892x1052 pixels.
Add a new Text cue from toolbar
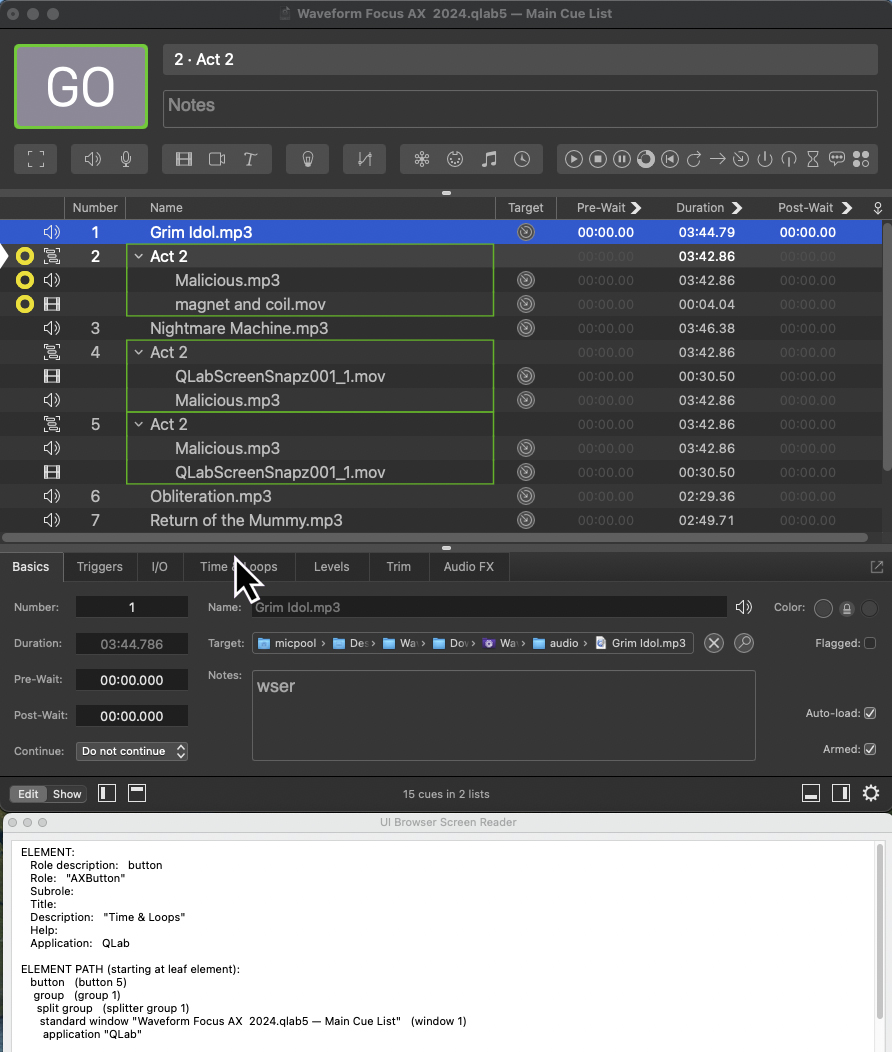tap(250, 159)
